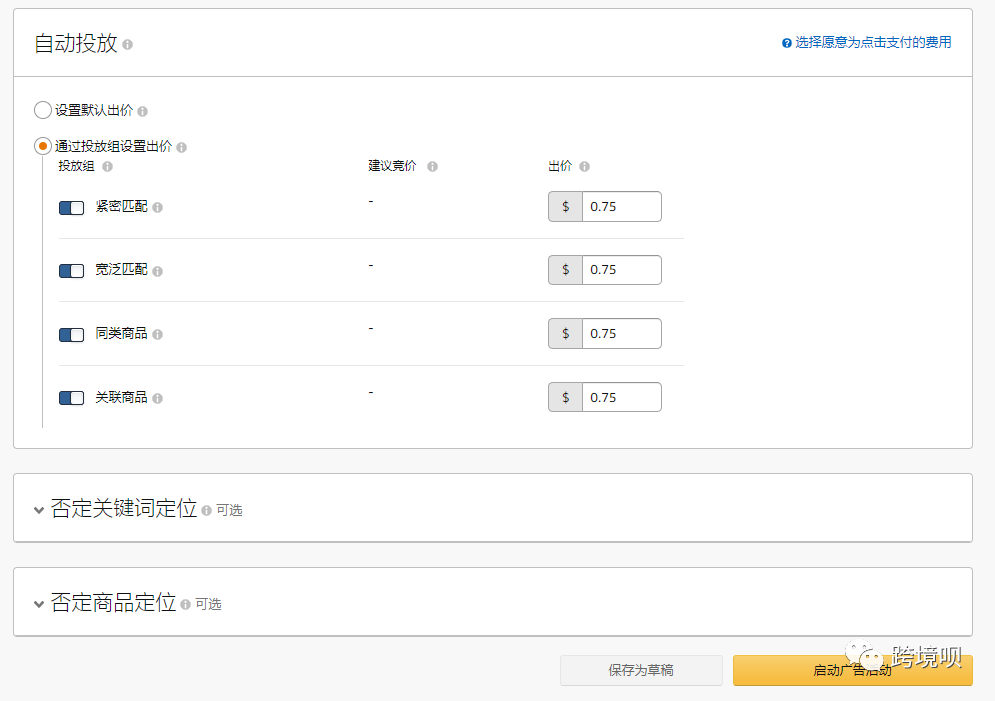The height and width of the screenshot is (701, 995).
Task: Click info icon next to 建议竞价 column
Action: (432, 167)
